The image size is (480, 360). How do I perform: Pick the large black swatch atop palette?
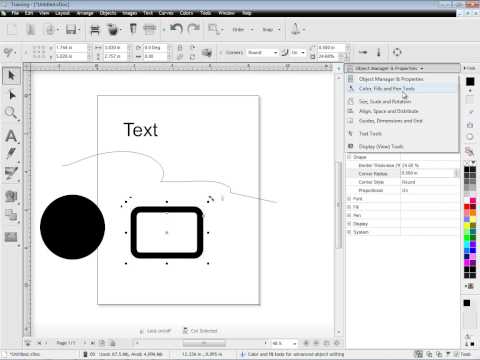470,81
